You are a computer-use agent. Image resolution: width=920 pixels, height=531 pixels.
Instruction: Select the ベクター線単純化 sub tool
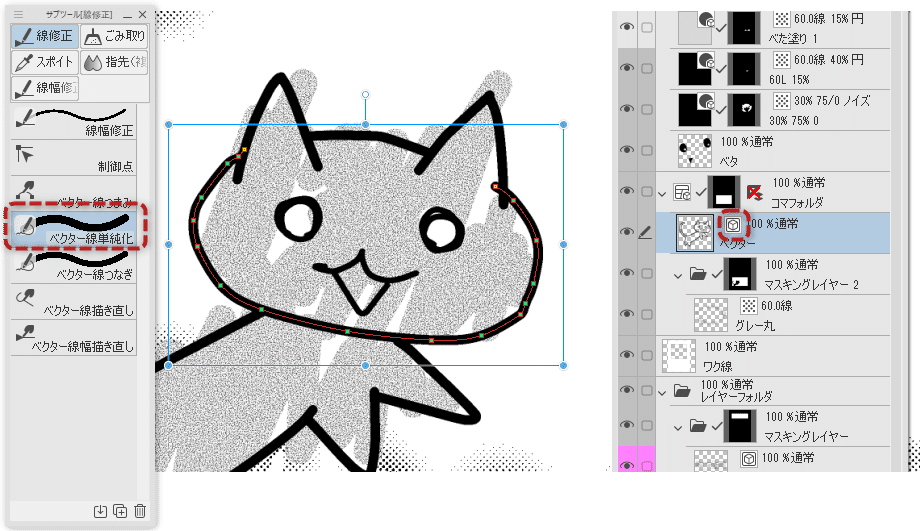[75, 228]
